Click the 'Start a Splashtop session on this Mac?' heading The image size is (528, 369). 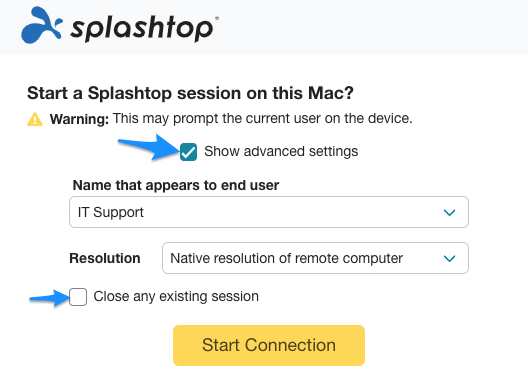coord(190,93)
